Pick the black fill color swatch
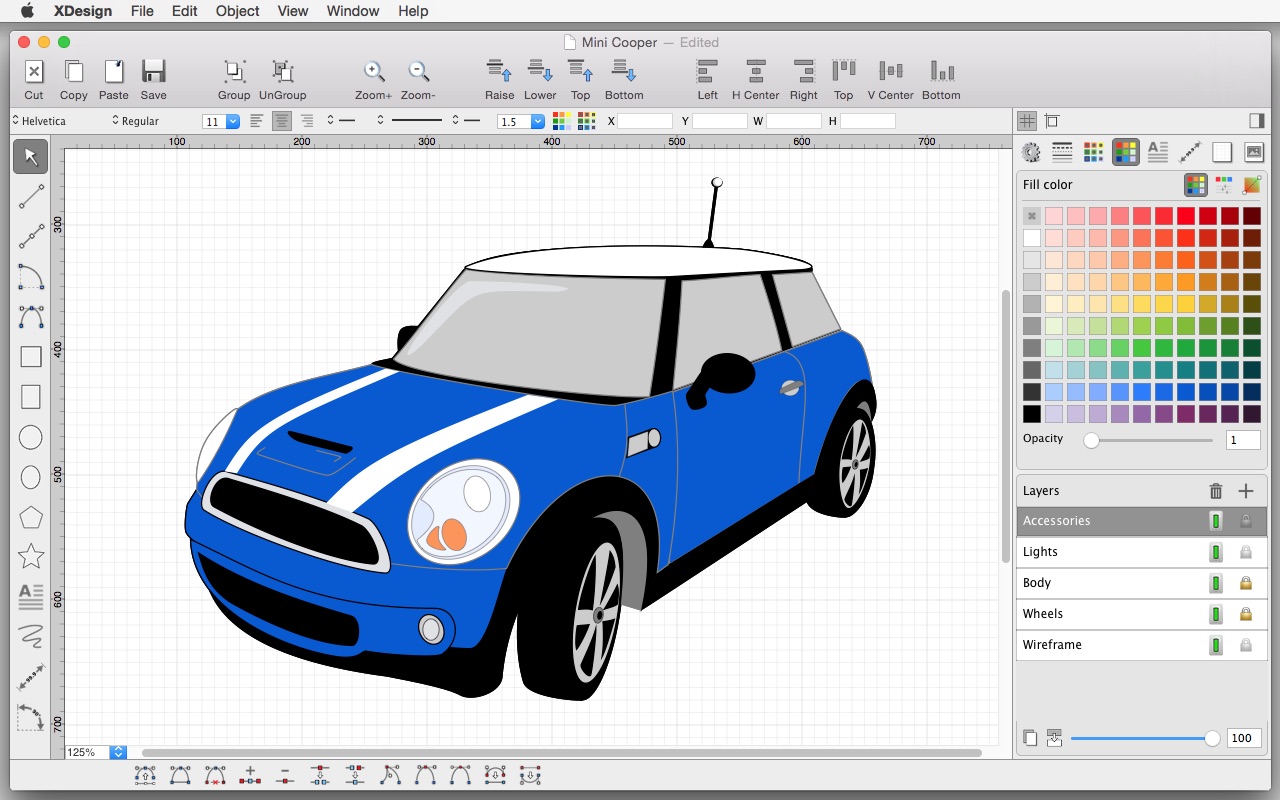Image resolution: width=1280 pixels, height=800 pixels. (1032, 414)
